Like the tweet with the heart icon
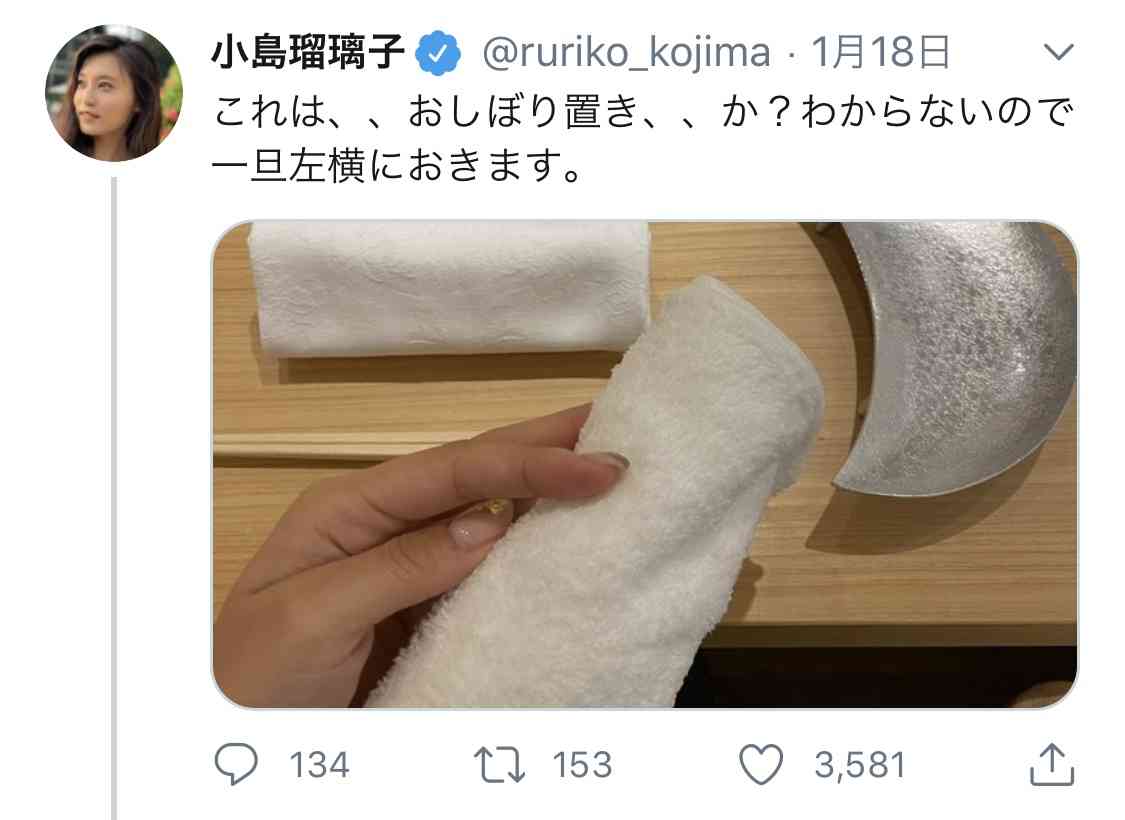 (x=761, y=764)
